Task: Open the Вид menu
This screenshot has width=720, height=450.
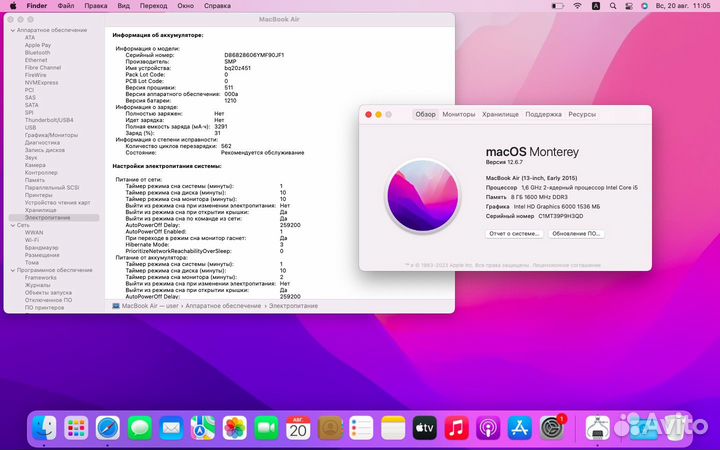Action: click(x=124, y=6)
